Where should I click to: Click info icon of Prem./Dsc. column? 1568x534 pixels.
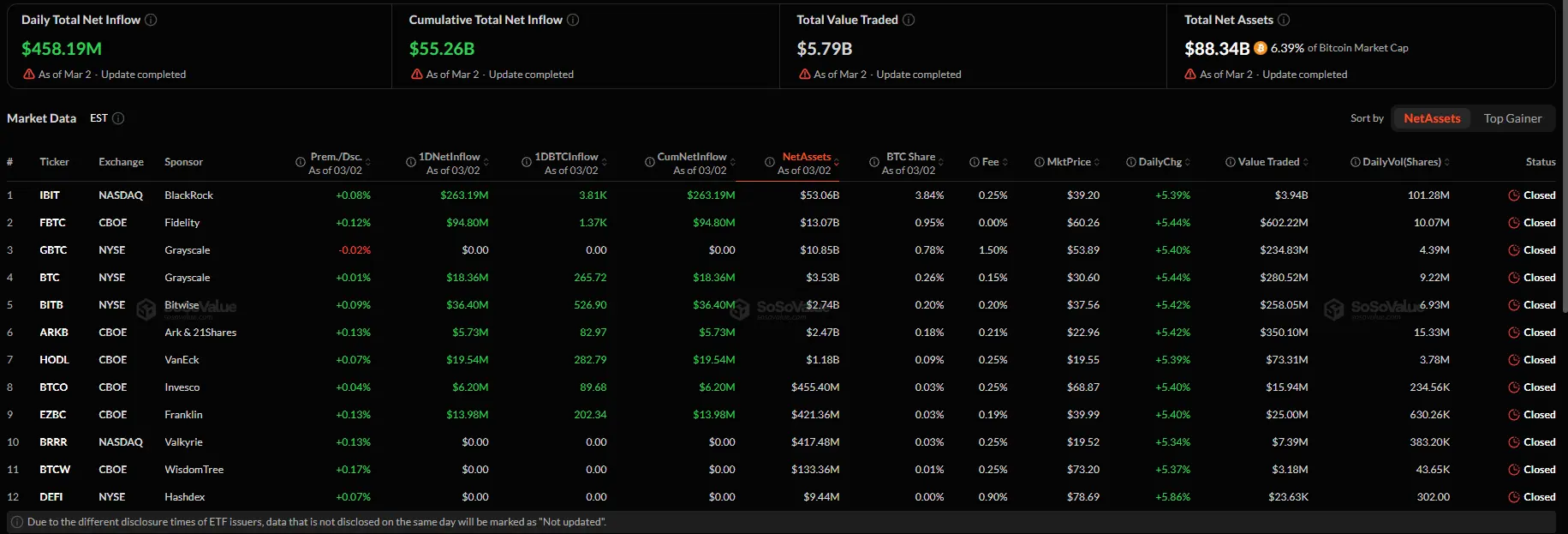pos(301,162)
